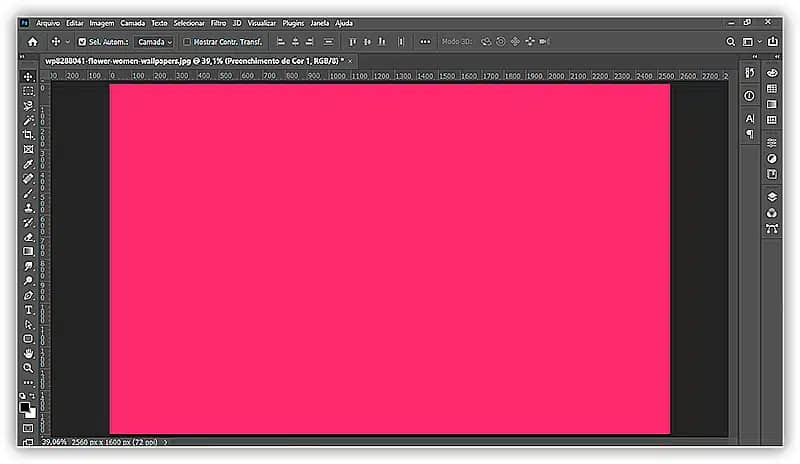Select the Crop tool
This screenshot has width=800, height=464.
tap(28, 135)
